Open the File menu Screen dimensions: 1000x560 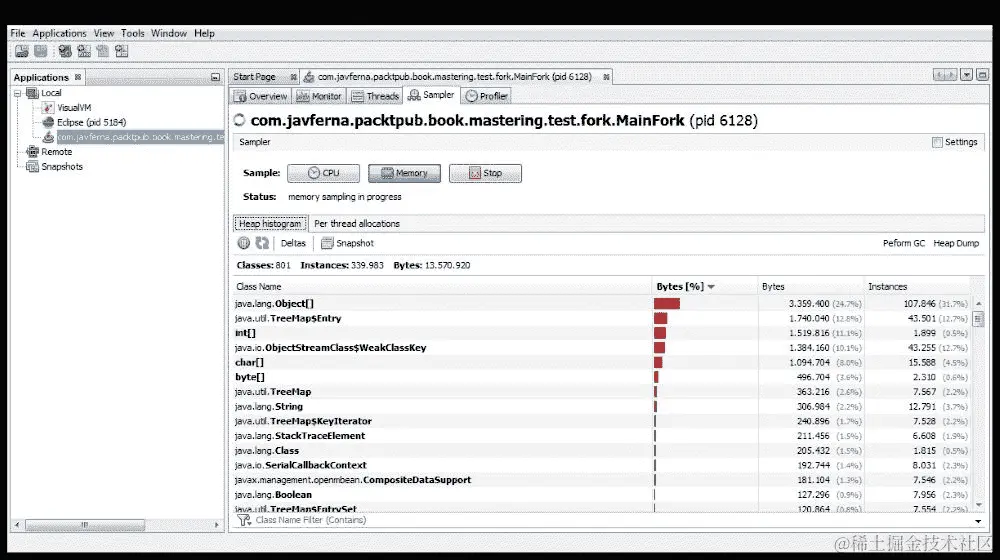click(18, 33)
